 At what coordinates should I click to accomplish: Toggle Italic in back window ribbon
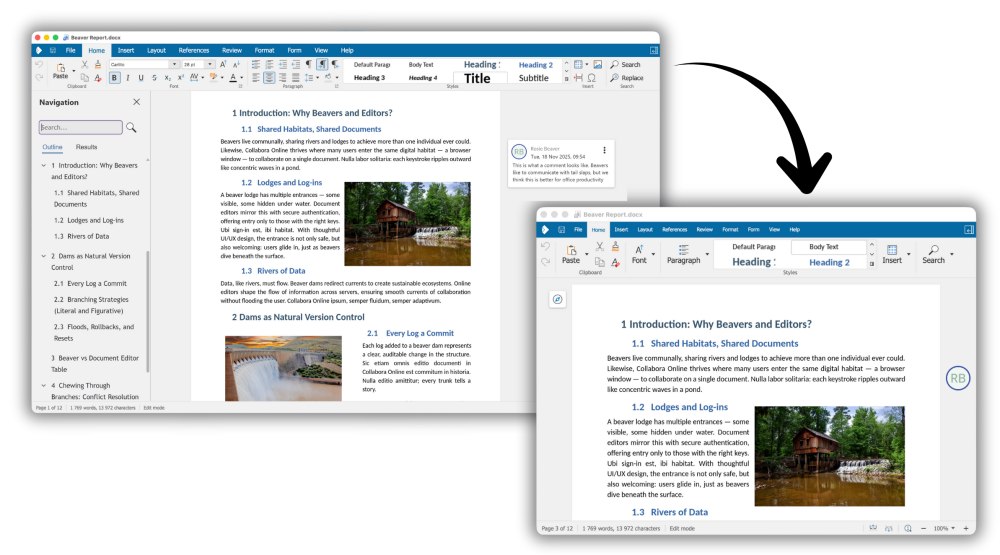click(128, 78)
